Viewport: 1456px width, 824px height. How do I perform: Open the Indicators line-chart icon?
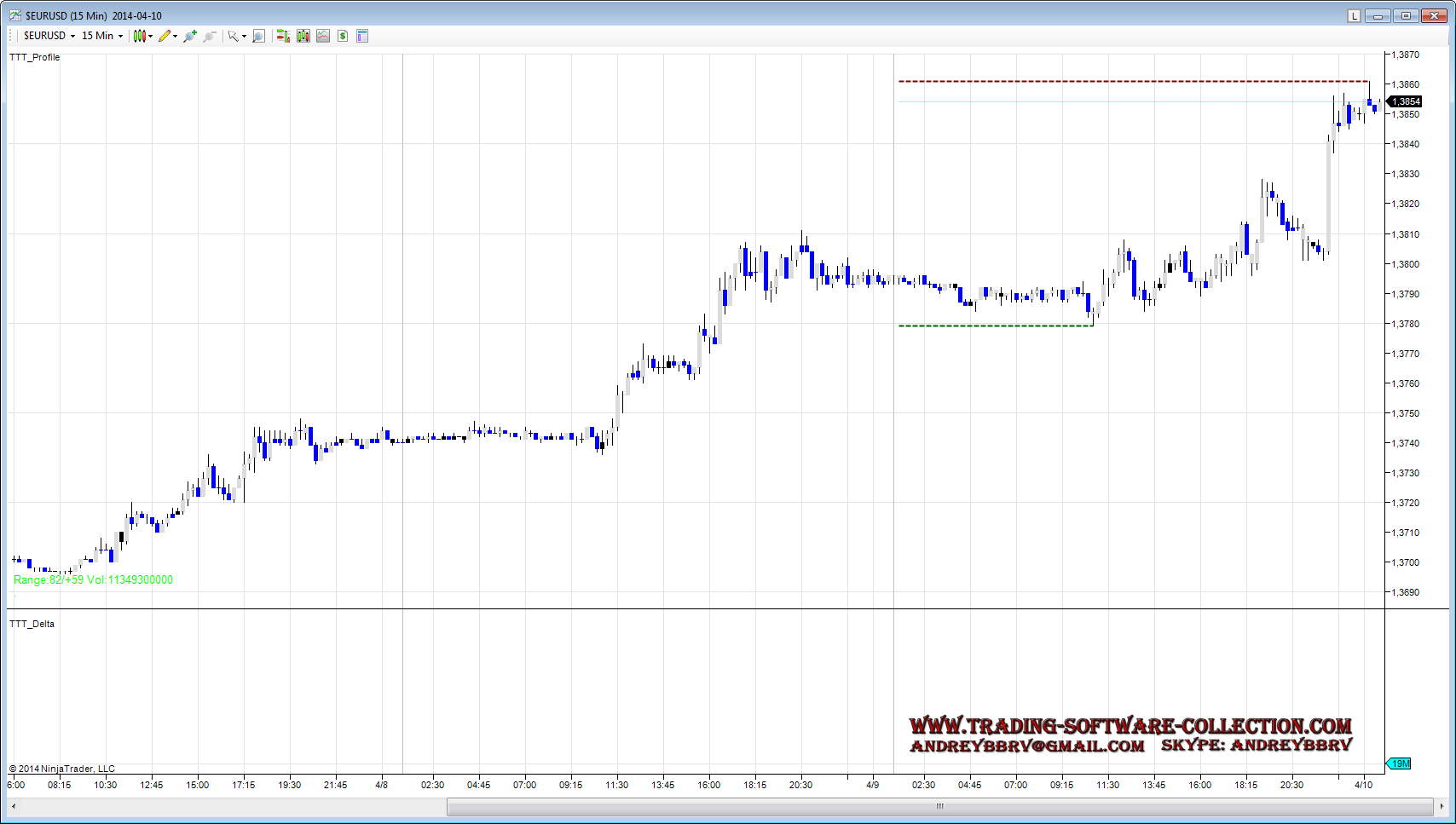point(323,36)
